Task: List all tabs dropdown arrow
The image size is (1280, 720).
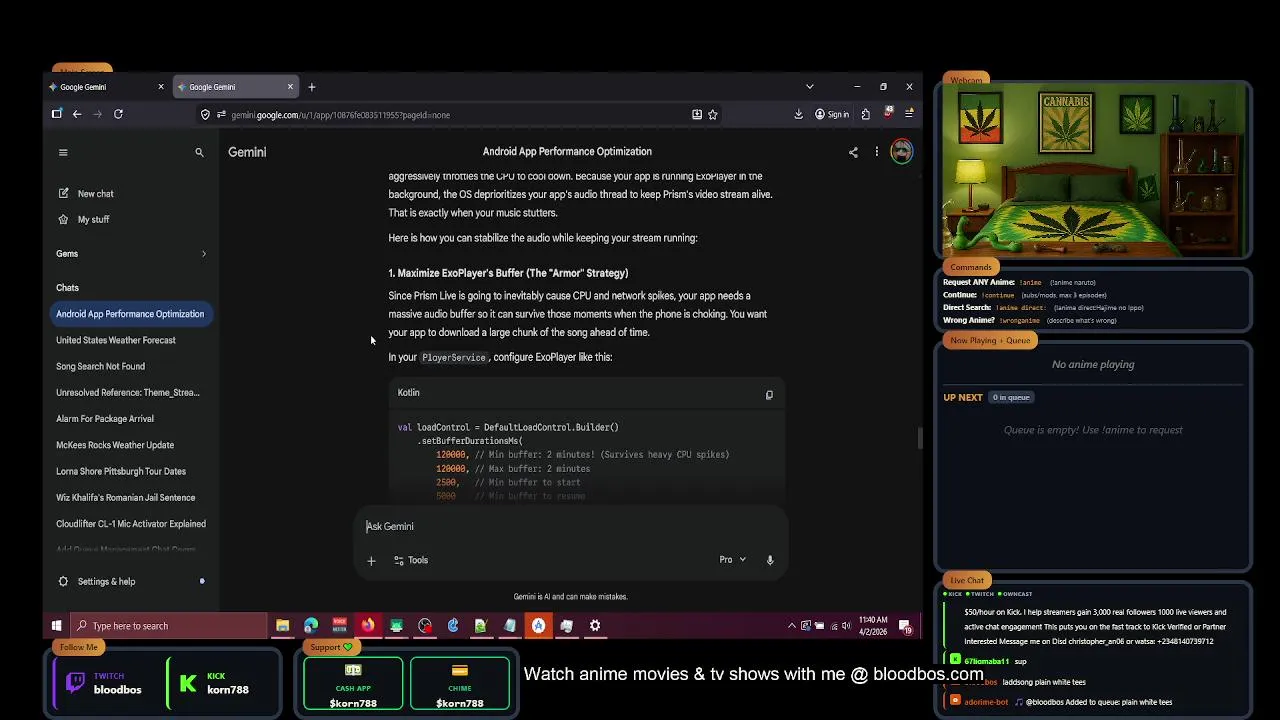Action: coord(809,87)
